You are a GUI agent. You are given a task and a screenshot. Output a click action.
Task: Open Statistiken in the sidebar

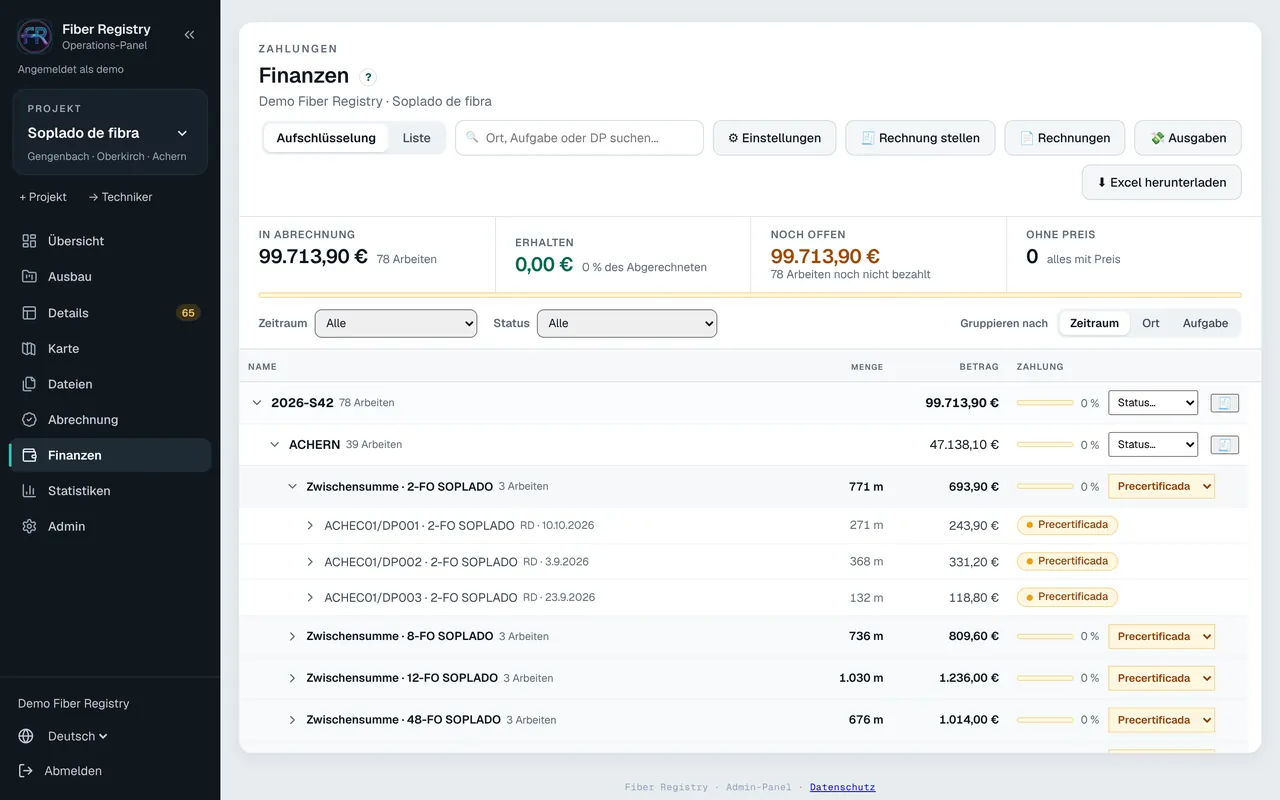coord(110,491)
